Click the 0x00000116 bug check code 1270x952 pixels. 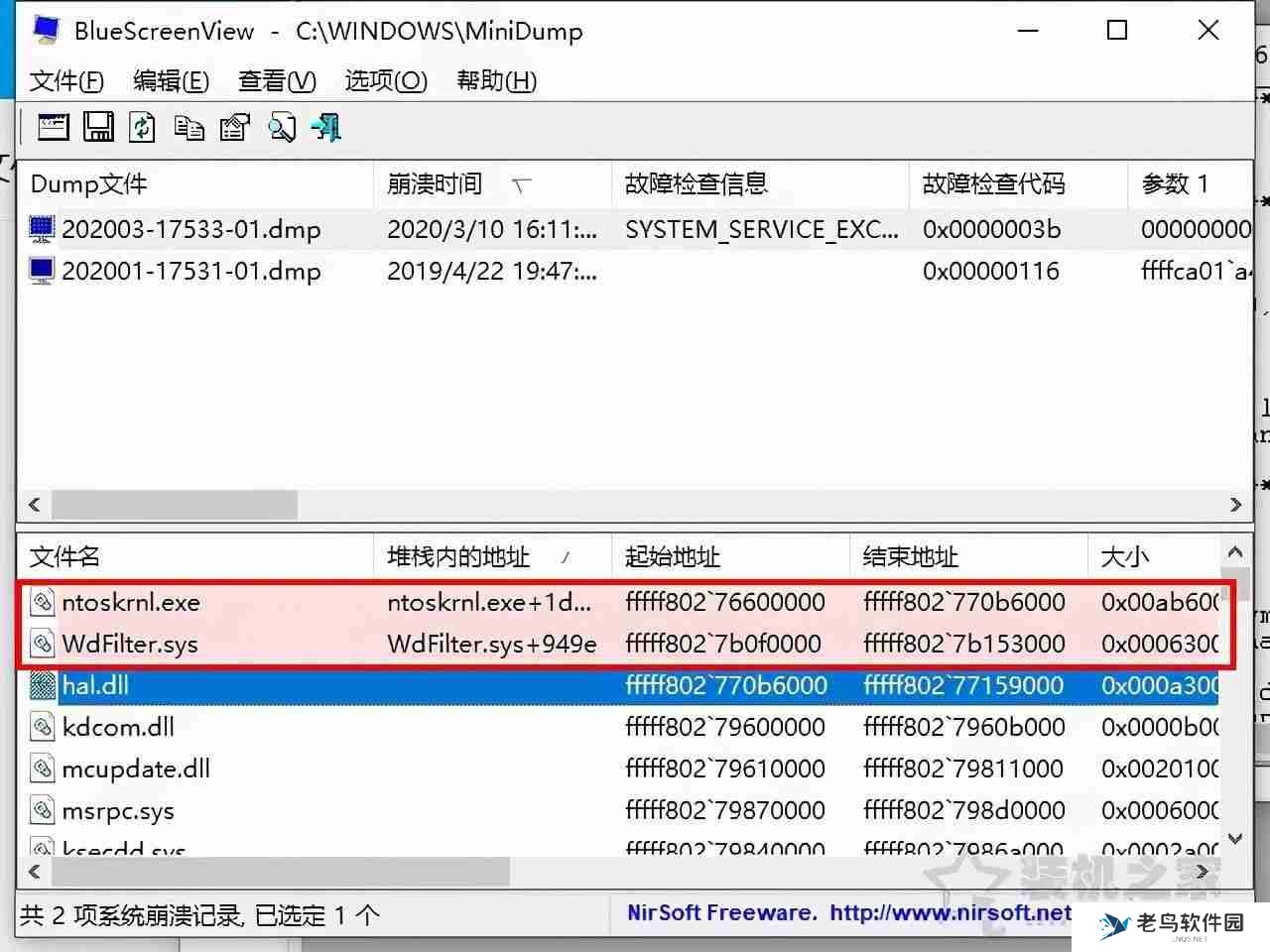[x=991, y=271]
